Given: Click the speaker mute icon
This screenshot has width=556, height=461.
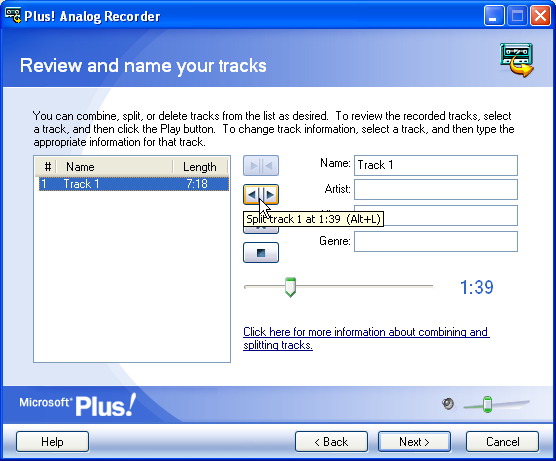Looking at the screenshot, I should [448, 404].
